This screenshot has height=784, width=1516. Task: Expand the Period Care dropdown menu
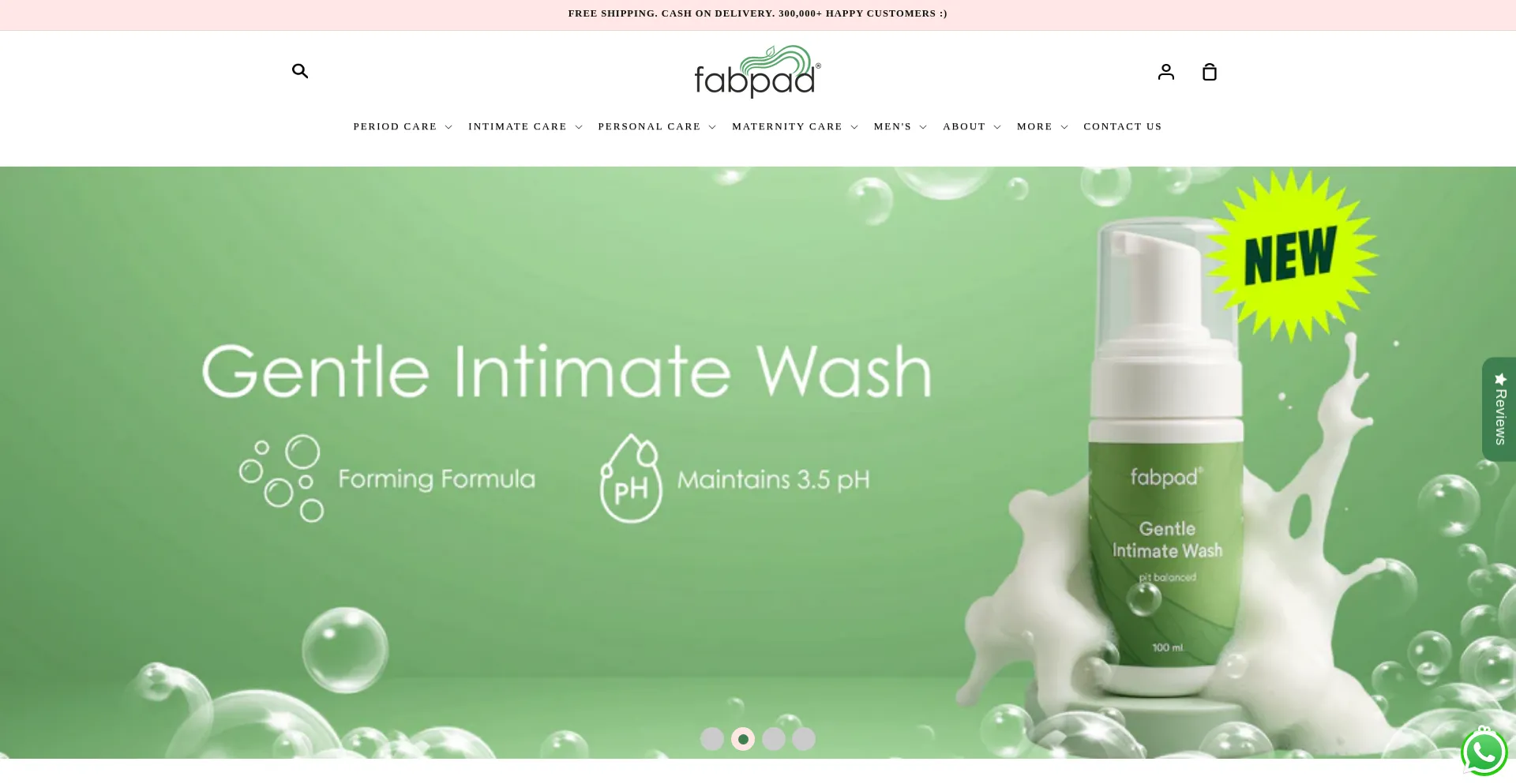pos(403,126)
